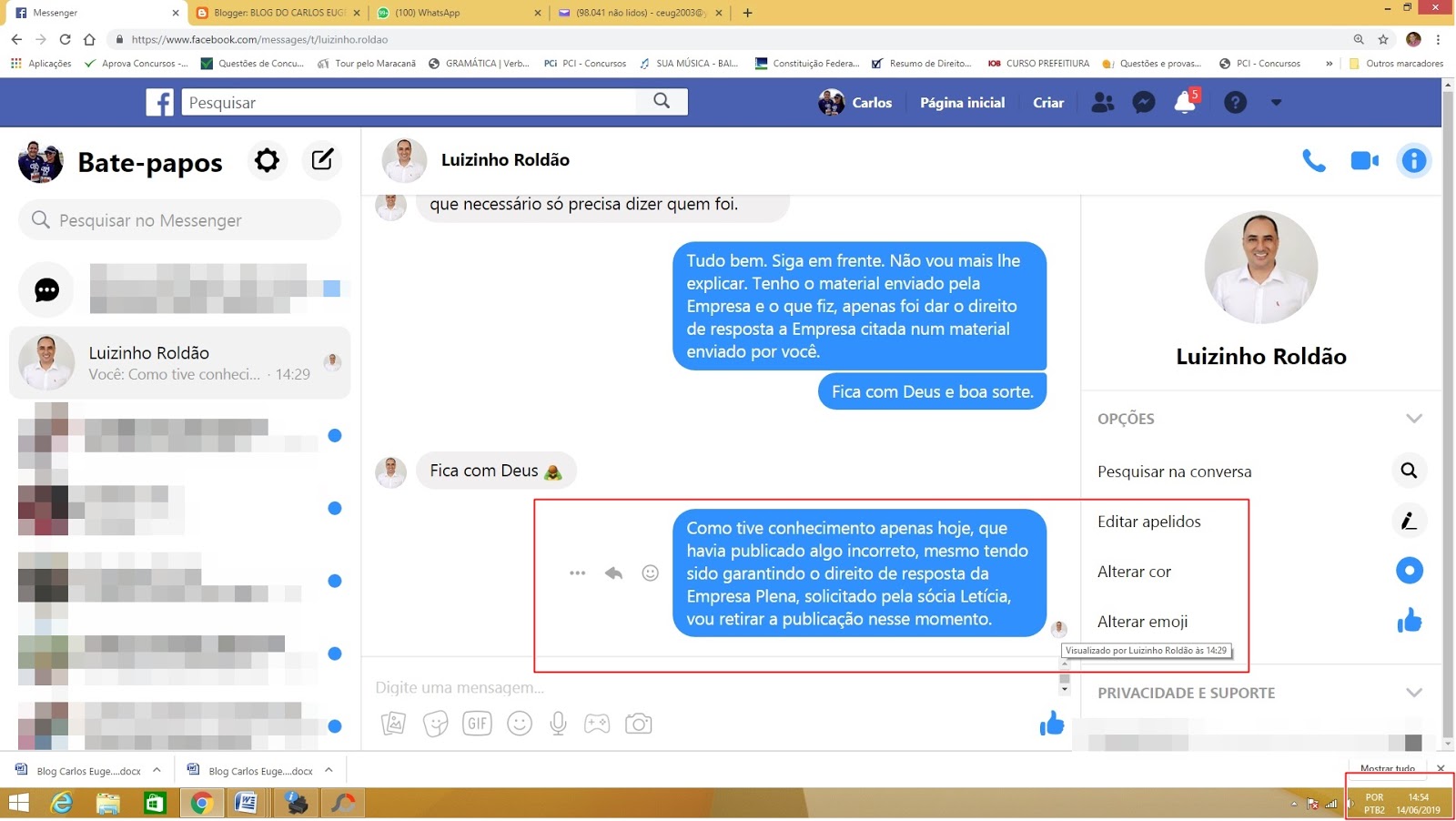Reload the page
Screen dimensions: 1456x821
65,39
